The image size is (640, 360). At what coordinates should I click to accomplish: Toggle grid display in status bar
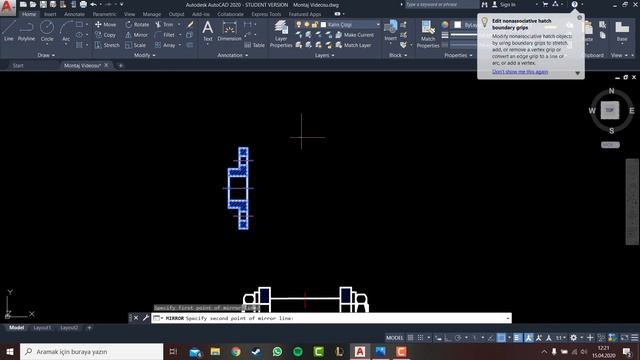point(410,338)
